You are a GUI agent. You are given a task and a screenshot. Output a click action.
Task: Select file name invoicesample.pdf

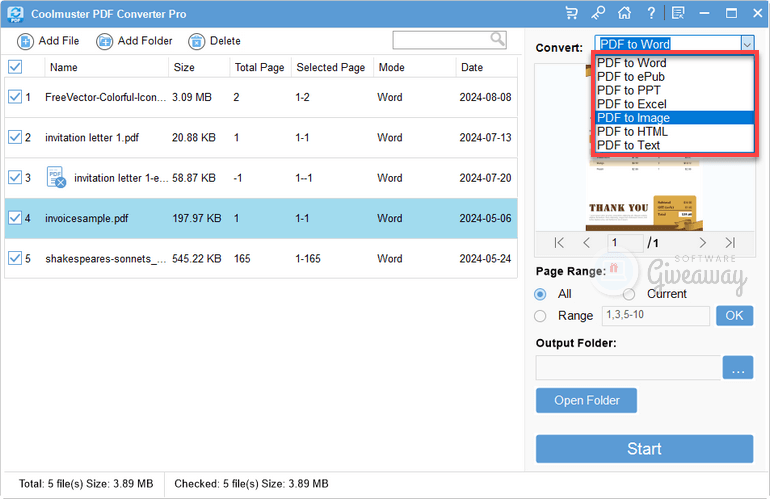pyautogui.click(x=86, y=218)
